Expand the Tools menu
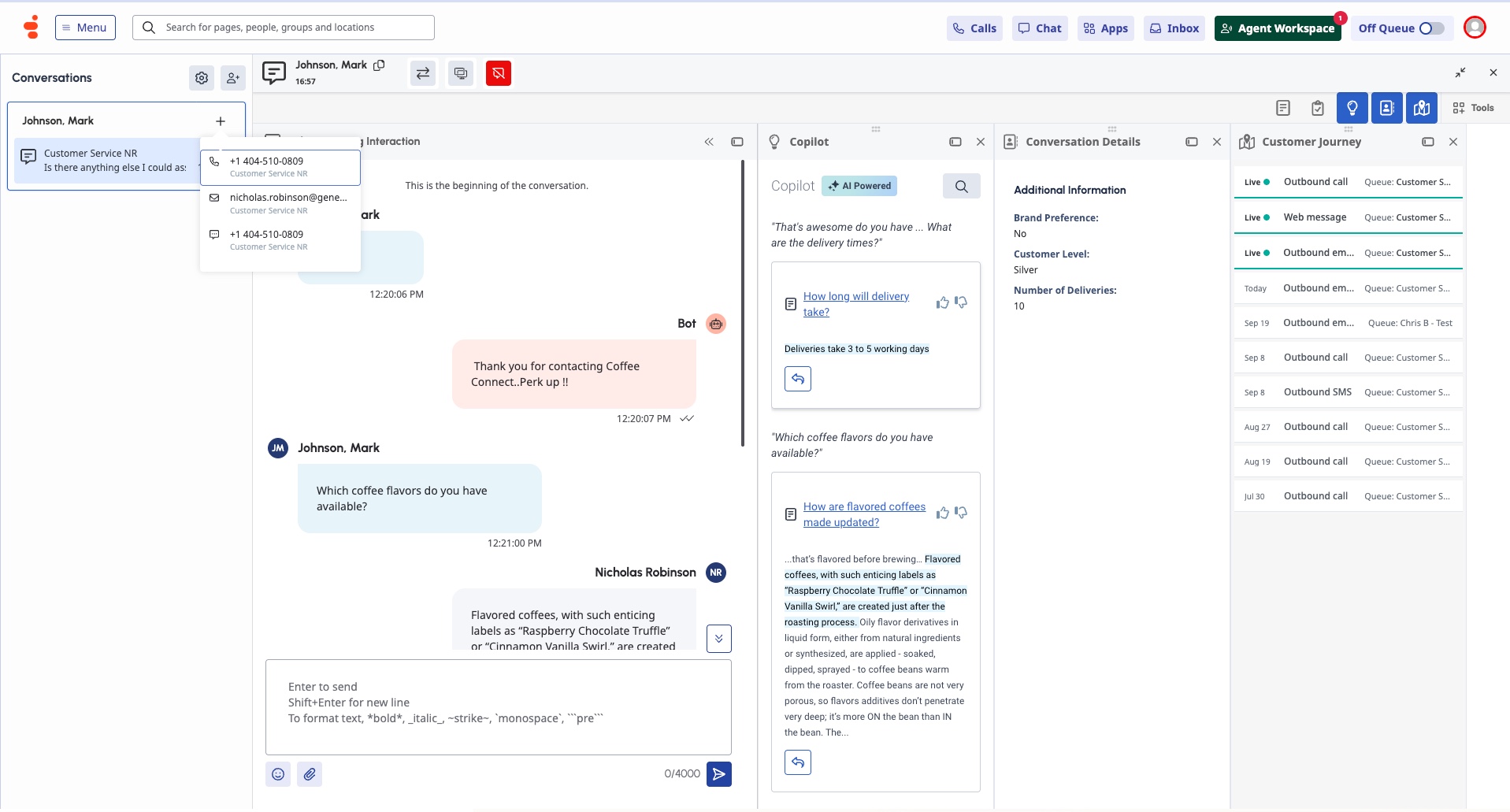The height and width of the screenshot is (812, 1510). point(1473,108)
